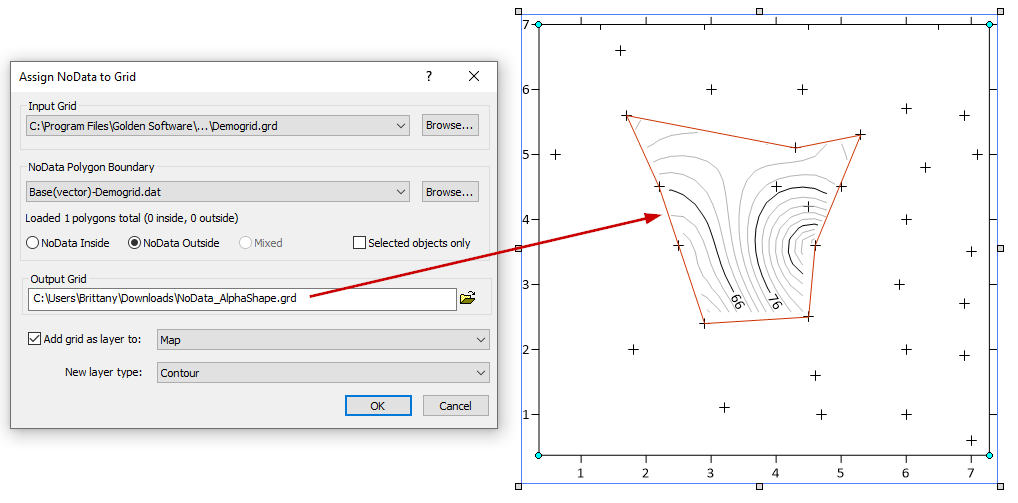Click Browse button for NoData Polygon Boundary
The image size is (1018, 503).
pyautogui.click(x=451, y=192)
